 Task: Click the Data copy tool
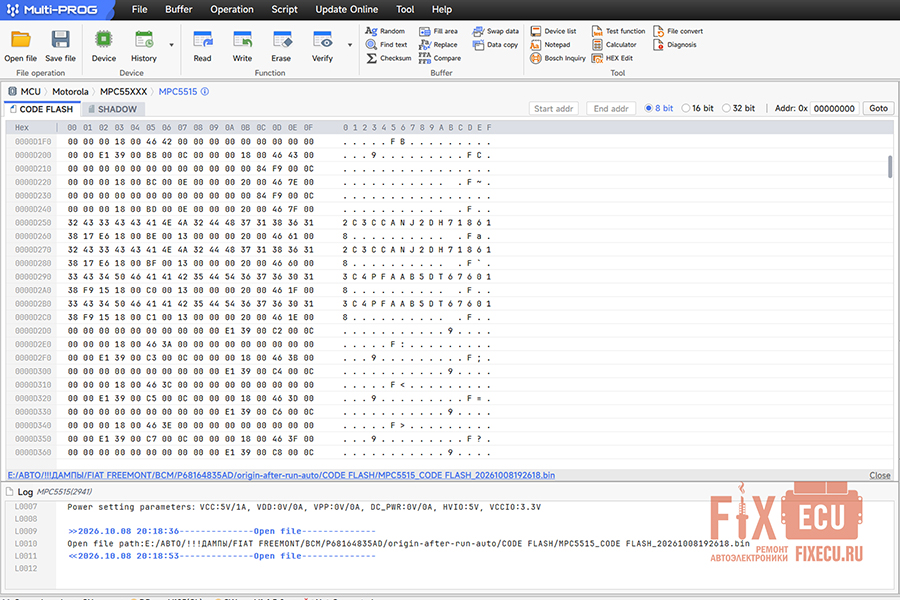(495, 44)
